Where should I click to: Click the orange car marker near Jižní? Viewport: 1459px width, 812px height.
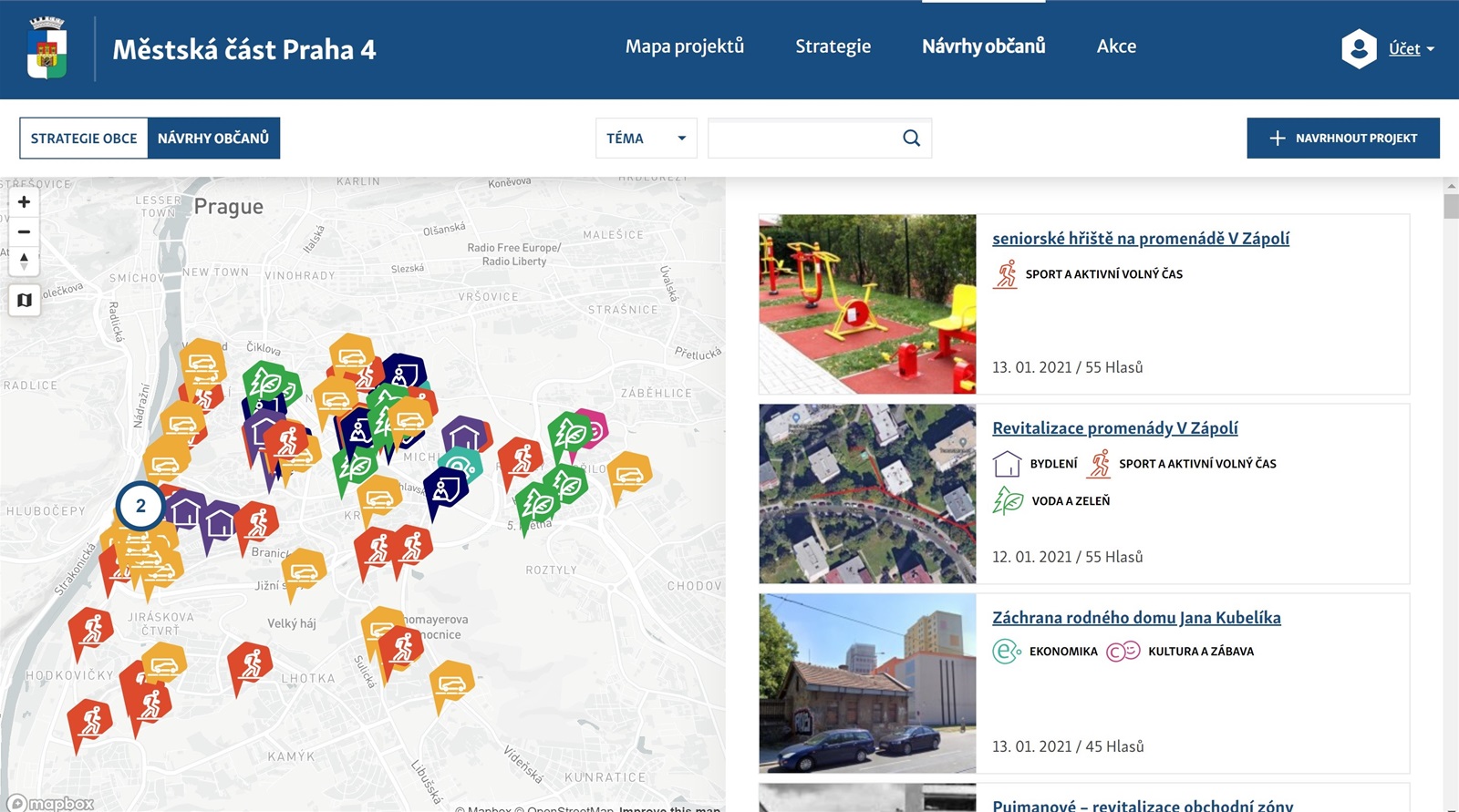[x=304, y=572]
